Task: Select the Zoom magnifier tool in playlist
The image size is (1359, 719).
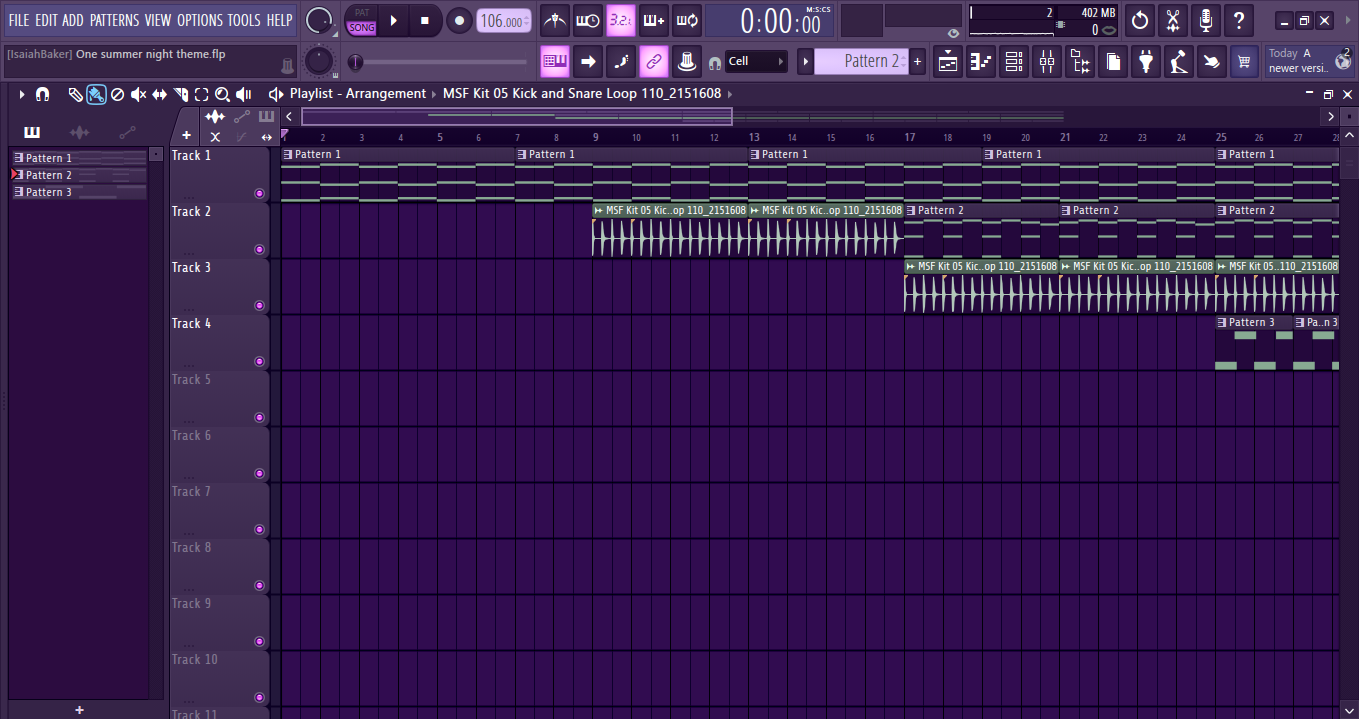Action: (x=222, y=94)
